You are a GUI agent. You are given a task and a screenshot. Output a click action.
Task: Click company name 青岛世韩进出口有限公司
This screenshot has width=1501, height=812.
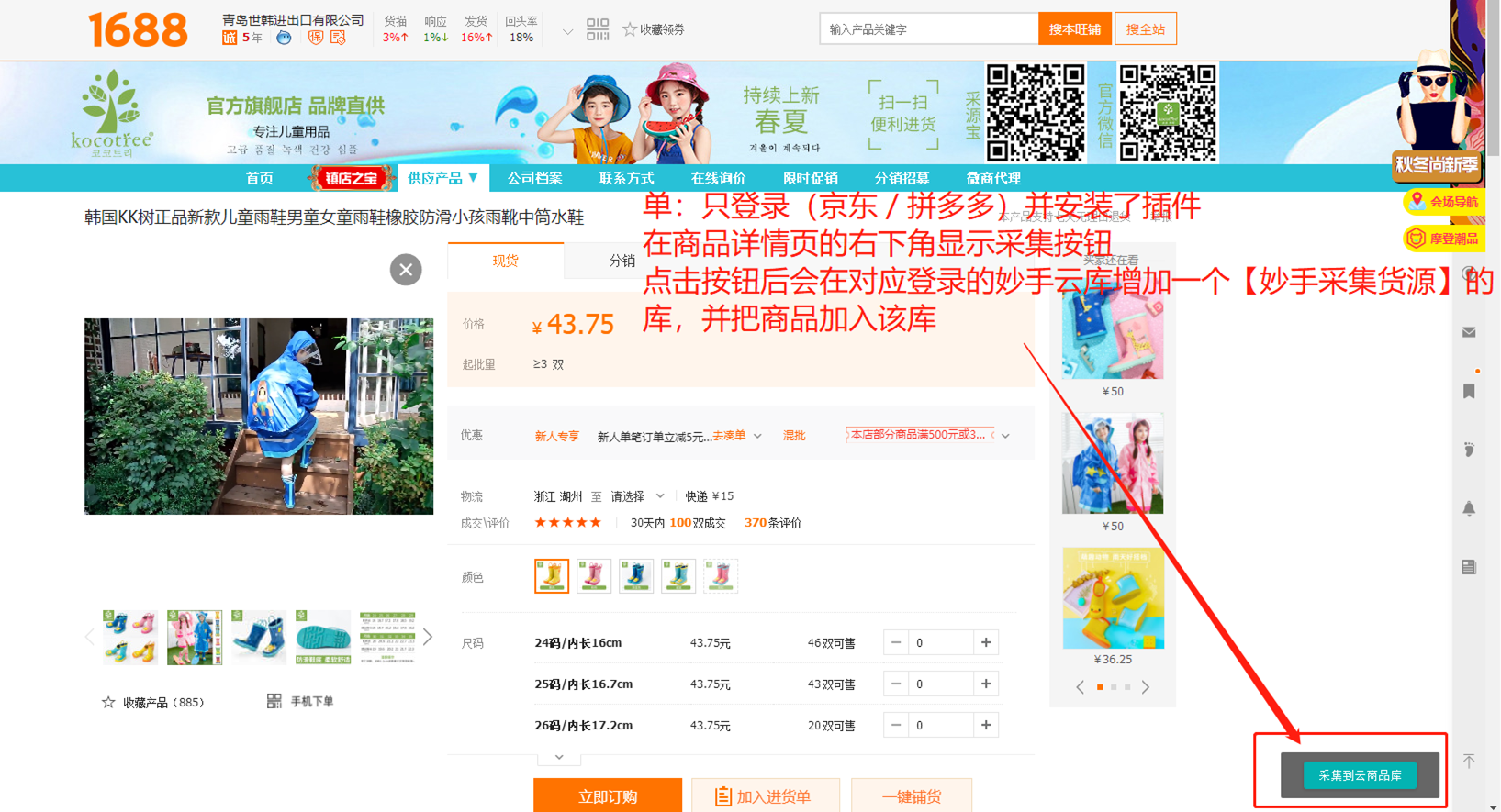(293, 20)
